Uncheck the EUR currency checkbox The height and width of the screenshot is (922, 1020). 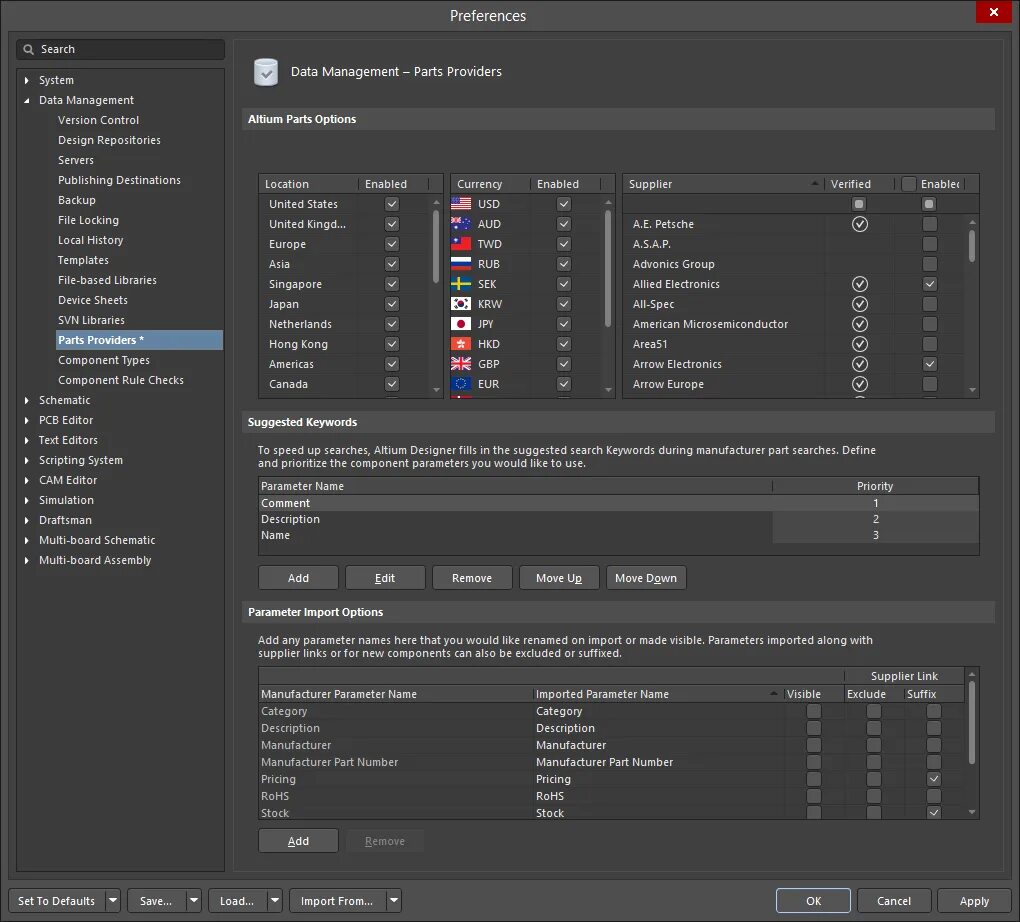pyautogui.click(x=564, y=384)
